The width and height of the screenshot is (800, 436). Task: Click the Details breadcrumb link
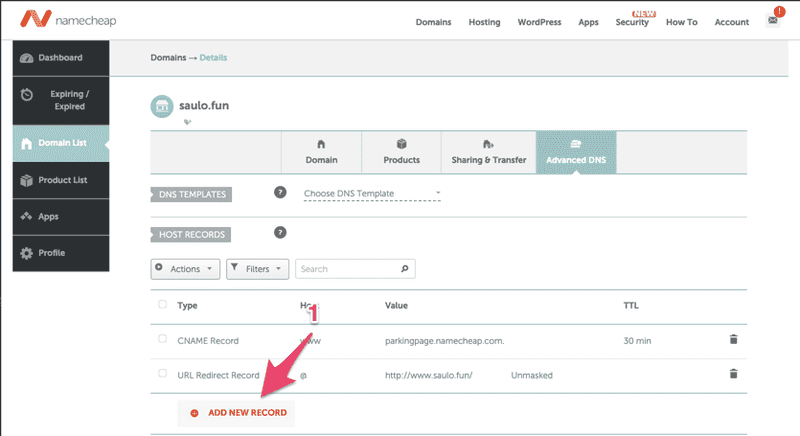click(213, 58)
